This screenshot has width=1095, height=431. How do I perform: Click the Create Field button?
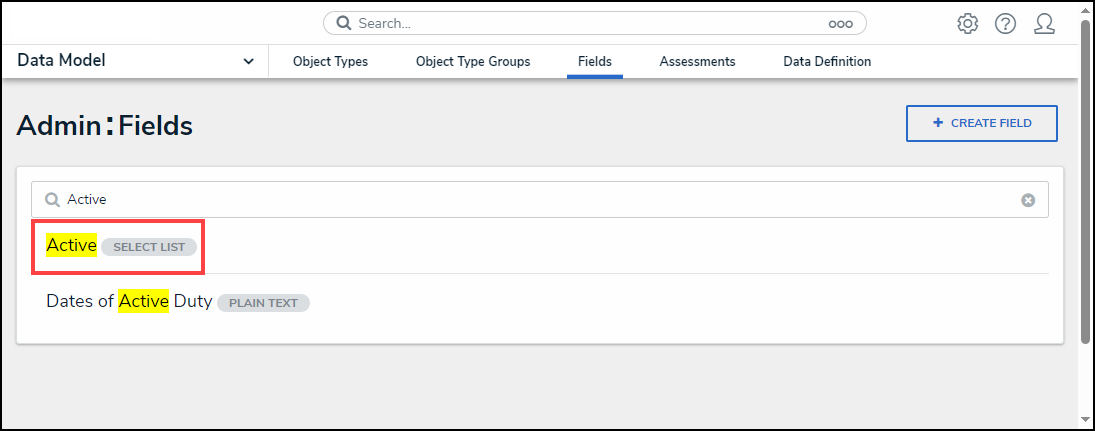click(x=981, y=123)
